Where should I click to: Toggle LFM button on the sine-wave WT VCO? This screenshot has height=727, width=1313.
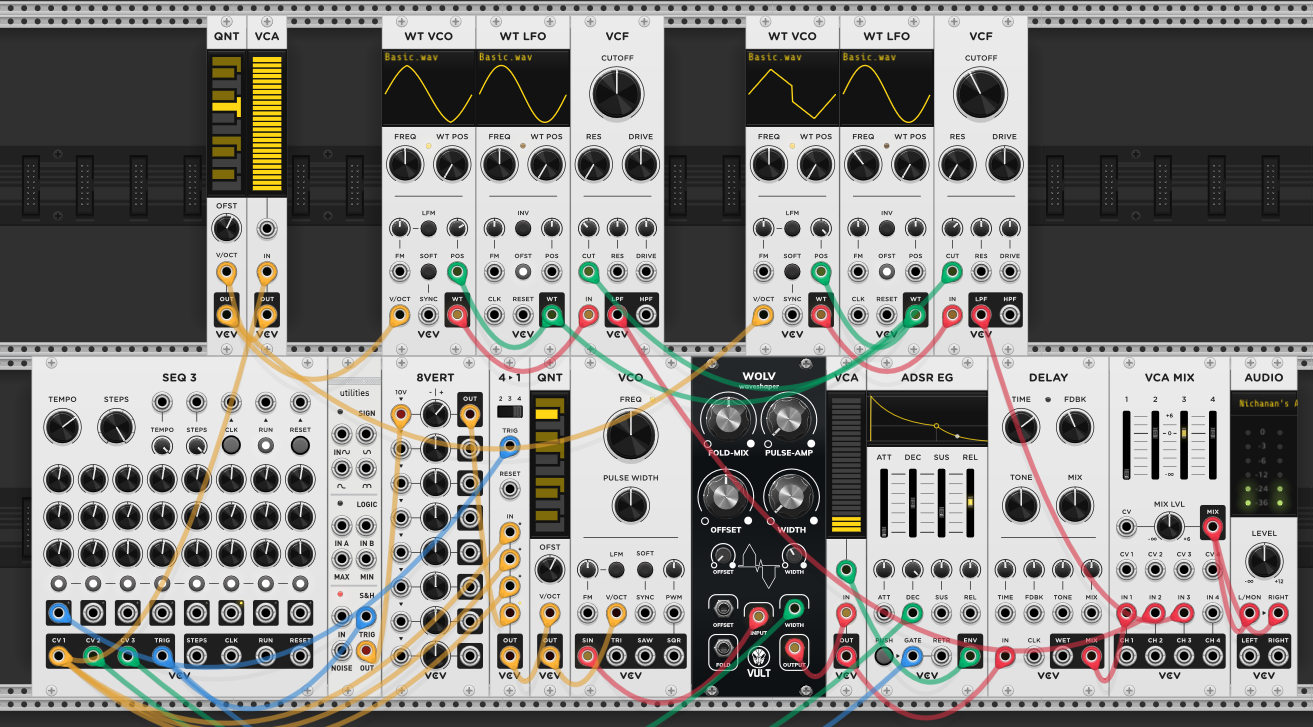[429, 229]
